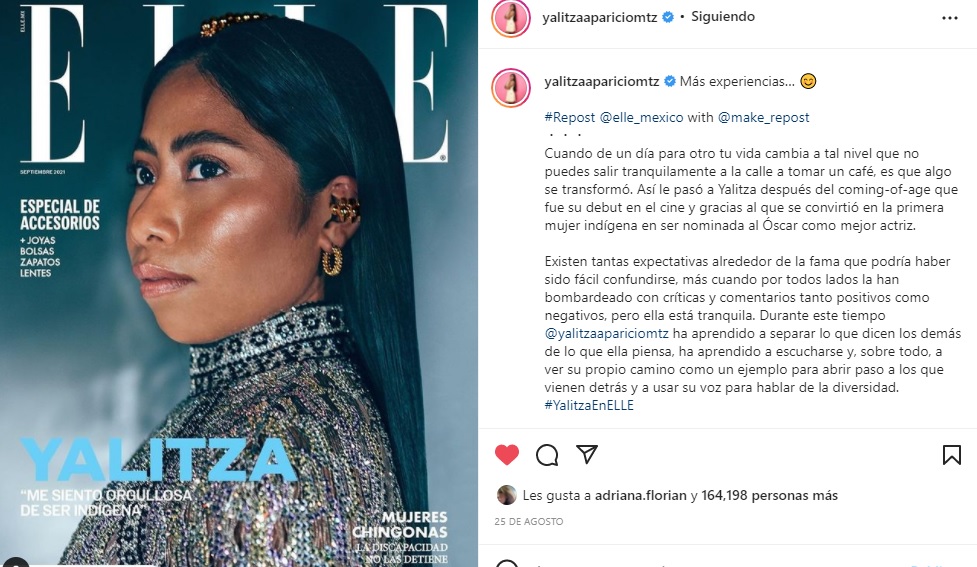
Task: Open yalitzaapariciomtz username in the caption
Action: pyautogui.click(x=601, y=82)
